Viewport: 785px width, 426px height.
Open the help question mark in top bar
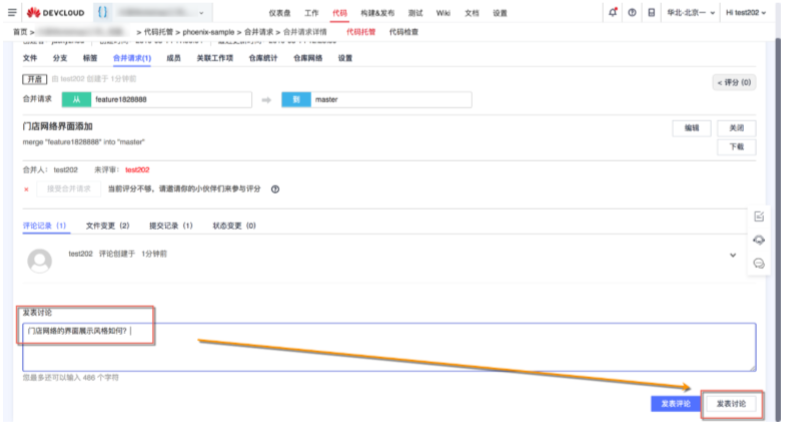point(632,13)
